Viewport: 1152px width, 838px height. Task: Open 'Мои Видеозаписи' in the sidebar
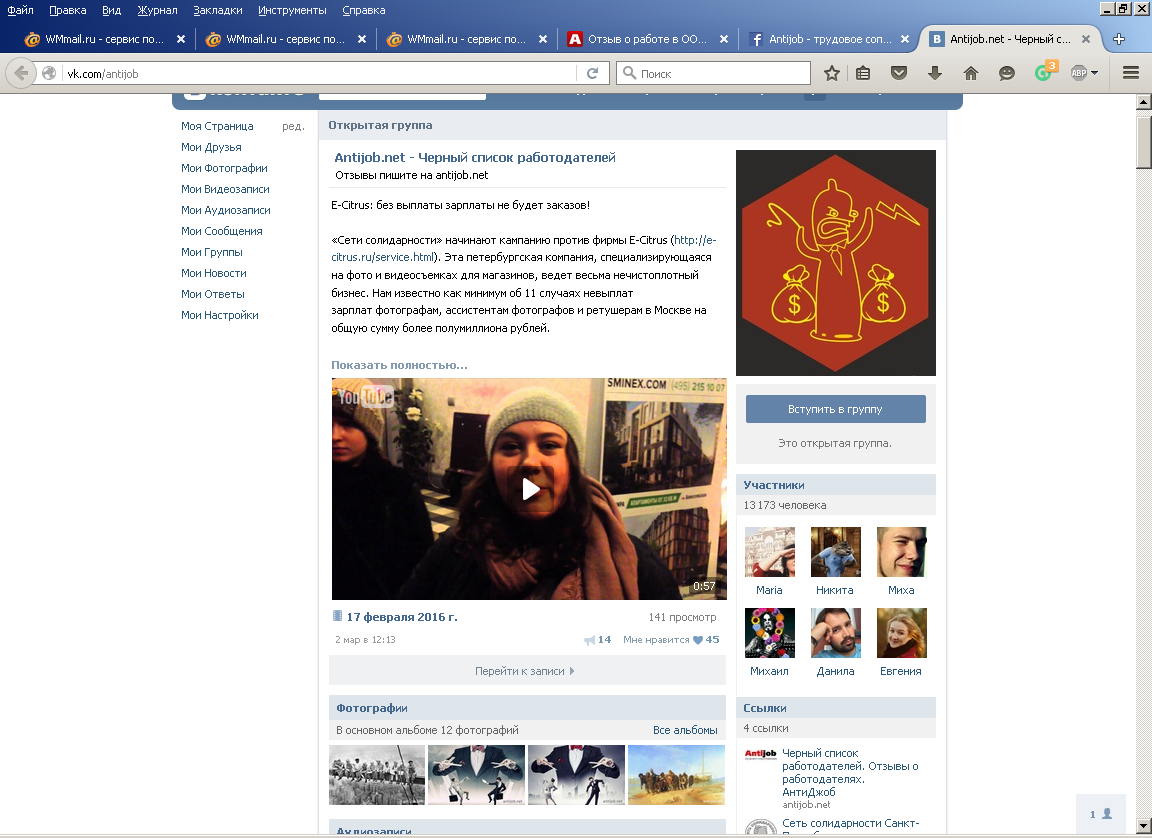[226, 189]
